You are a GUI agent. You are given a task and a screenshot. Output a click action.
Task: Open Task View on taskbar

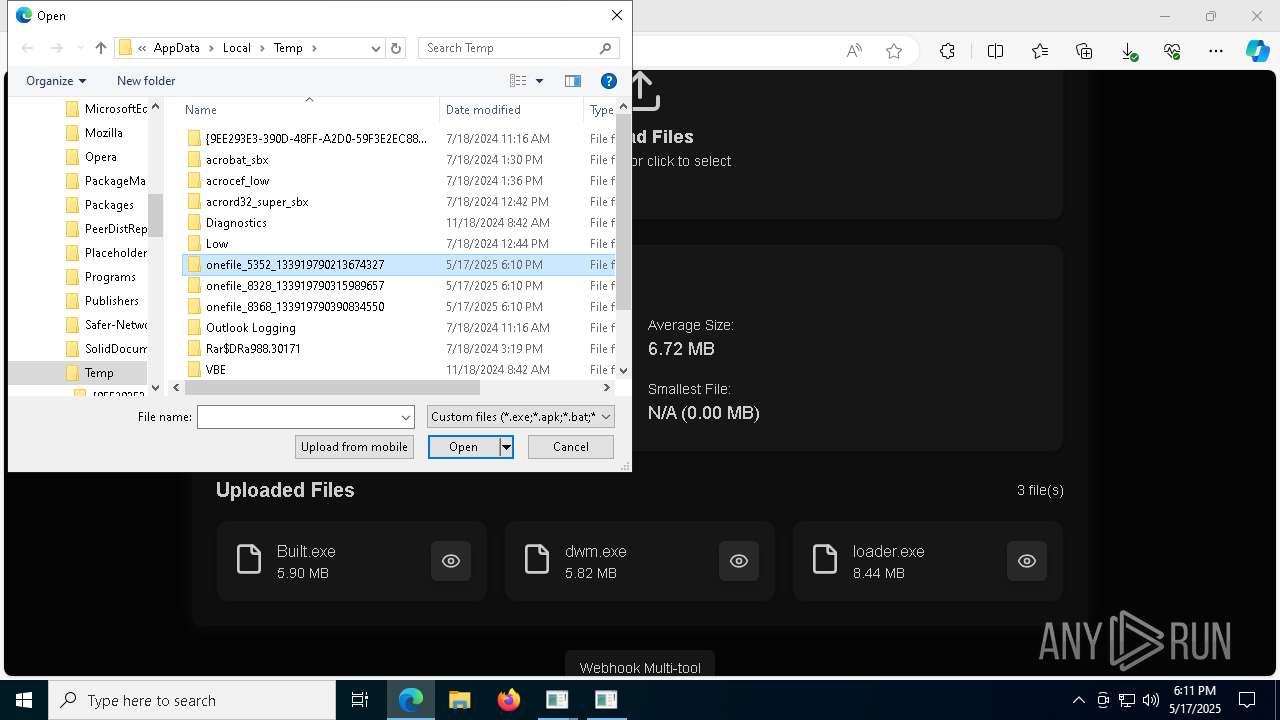(360, 700)
